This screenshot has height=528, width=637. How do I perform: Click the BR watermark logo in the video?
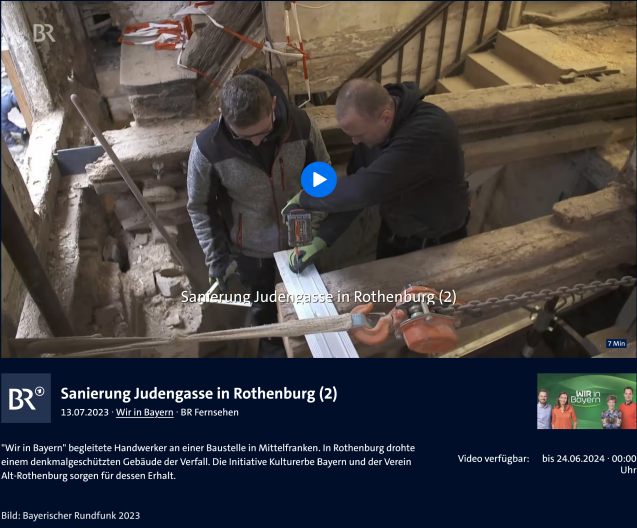[43, 33]
